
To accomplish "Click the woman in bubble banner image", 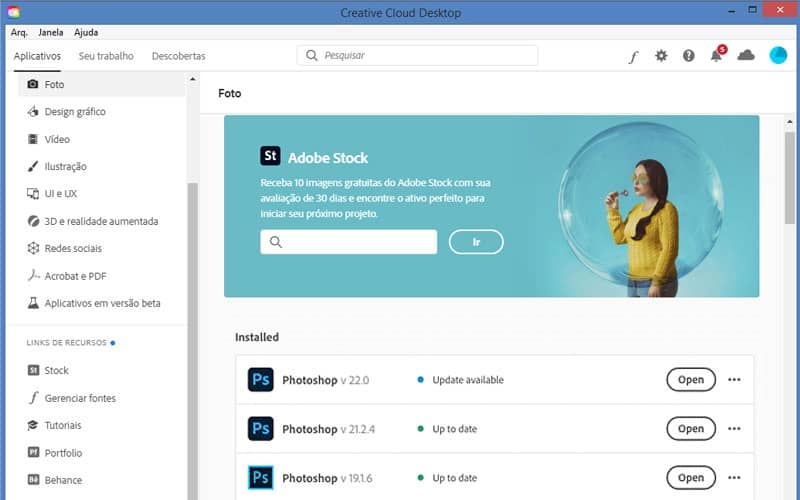I will pos(642,209).
